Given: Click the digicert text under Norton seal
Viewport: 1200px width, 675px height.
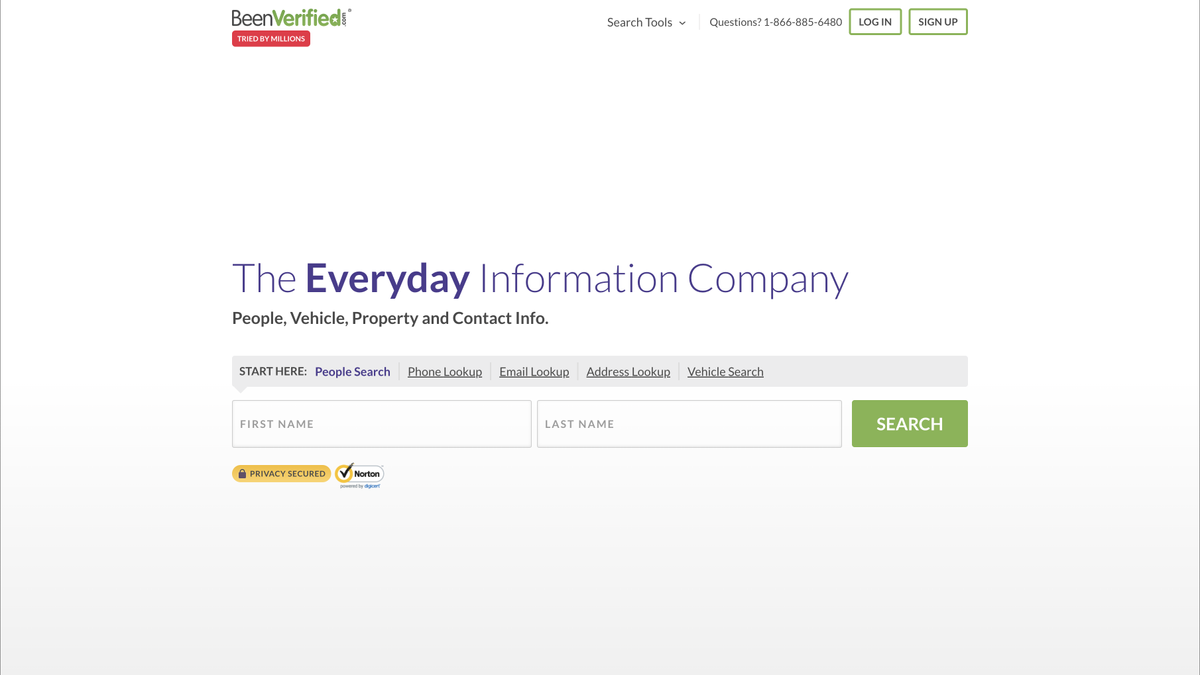Looking at the screenshot, I should click(372, 485).
